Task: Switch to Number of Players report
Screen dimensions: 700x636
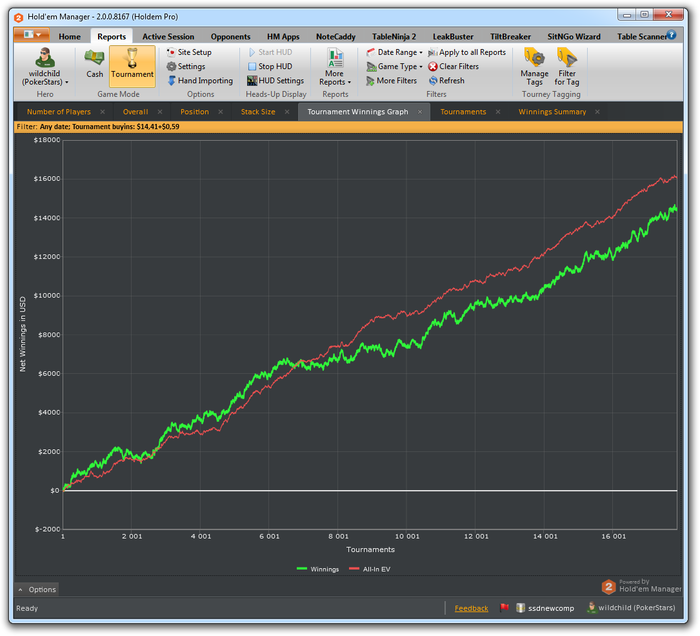Action: tap(58, 112)
